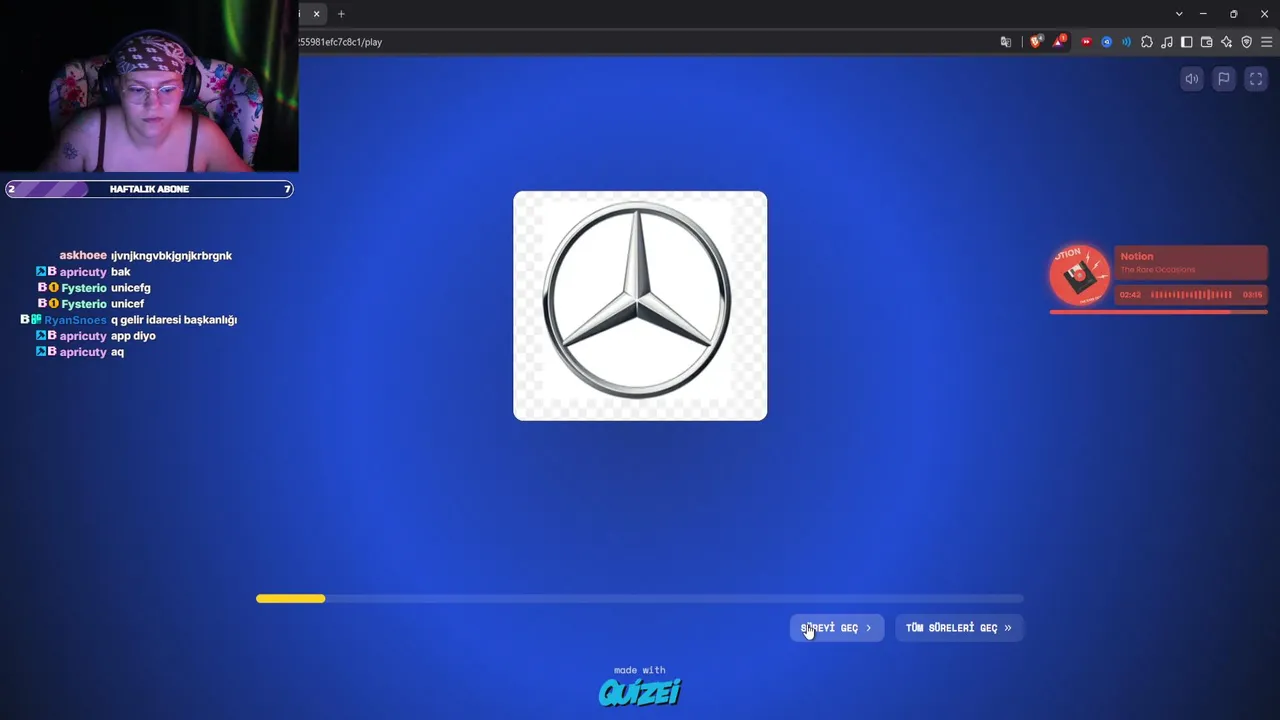This screenshot has width=1280, height=720.
Task: Click the HAFTALIK ABONE goal bar
Action: click(x=149, y=189)
